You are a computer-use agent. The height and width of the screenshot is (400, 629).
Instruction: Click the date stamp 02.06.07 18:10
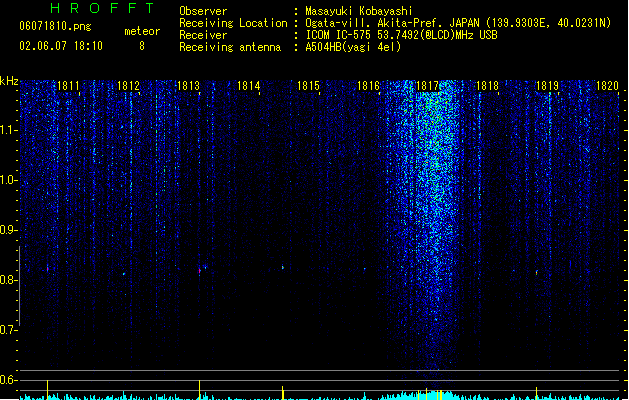click(61, 46)
